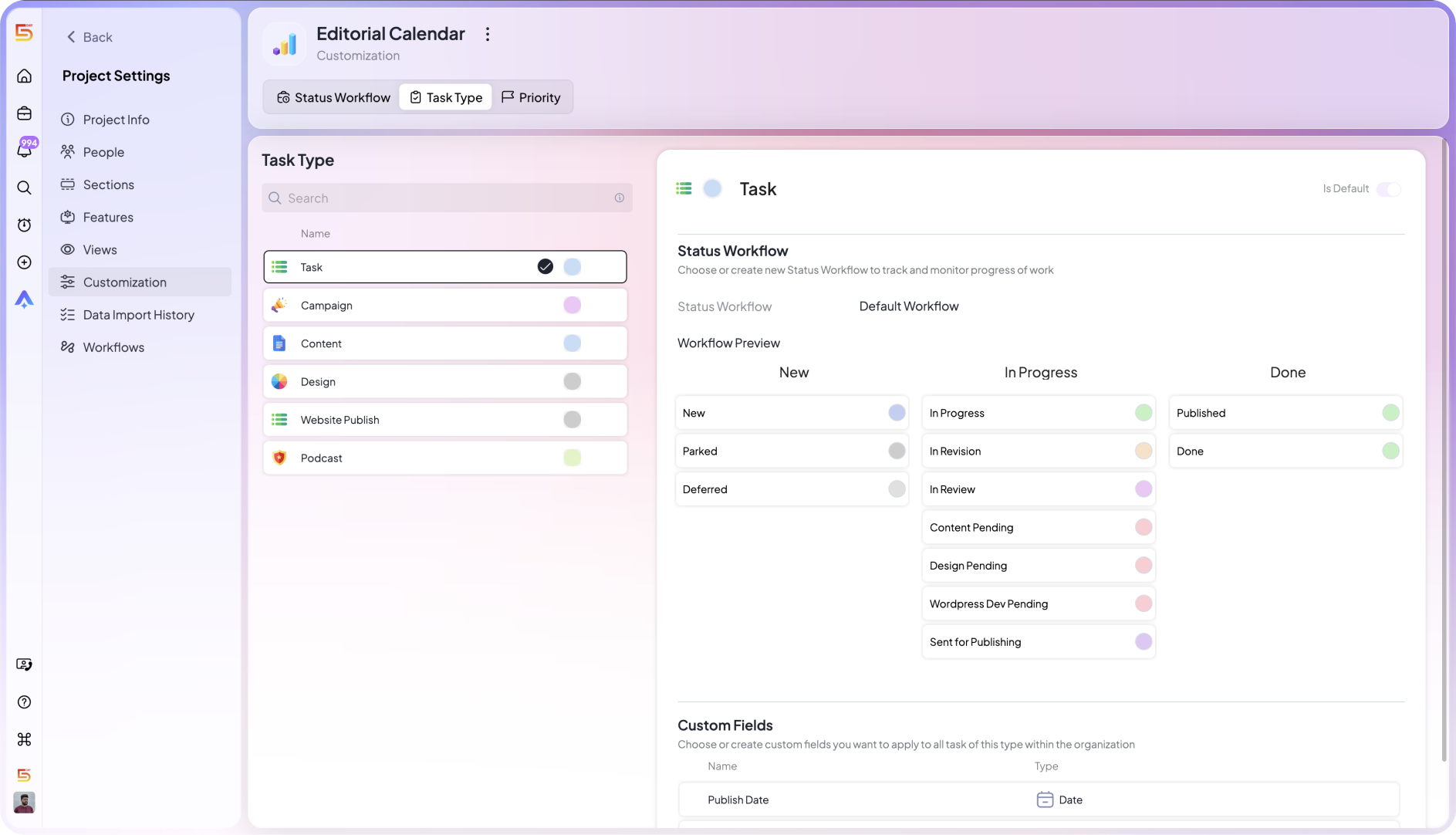Open the Home icon in left rail

pyautogui.click(x=24, y=76)
